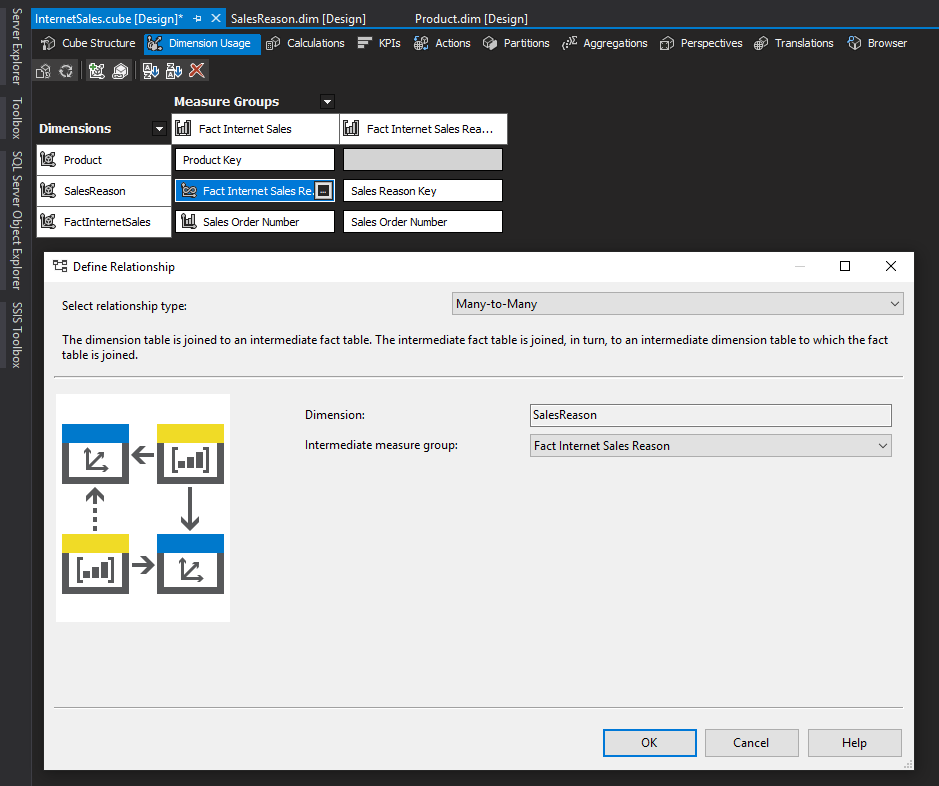
Task: Click the New Linked Object toolbar icon
Action: point(120,71)
